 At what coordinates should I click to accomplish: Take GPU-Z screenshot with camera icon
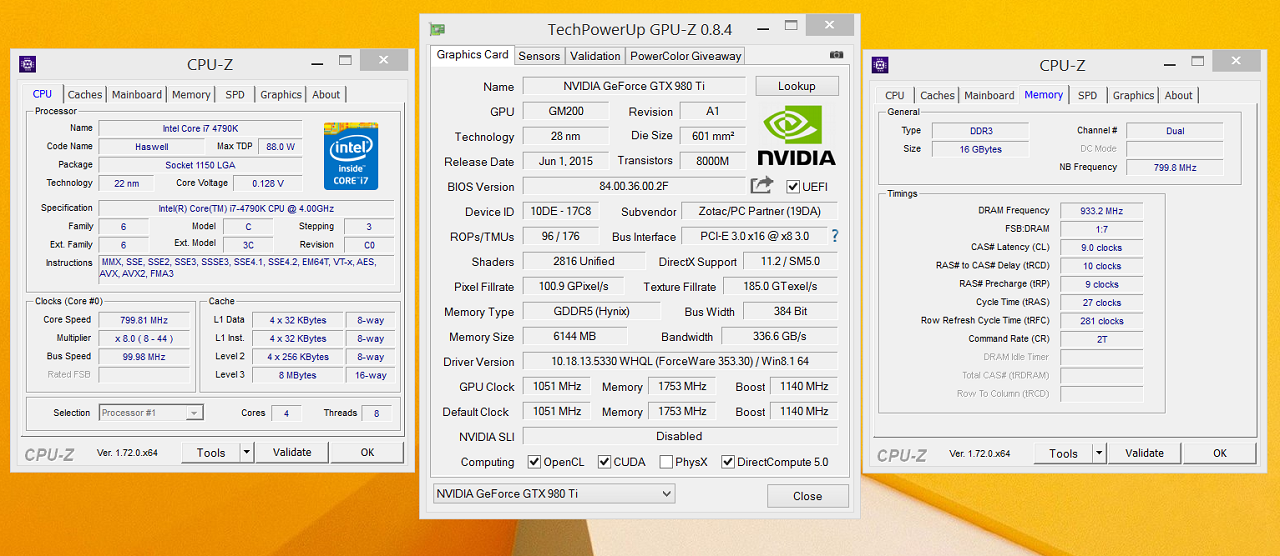click(836, 55)
